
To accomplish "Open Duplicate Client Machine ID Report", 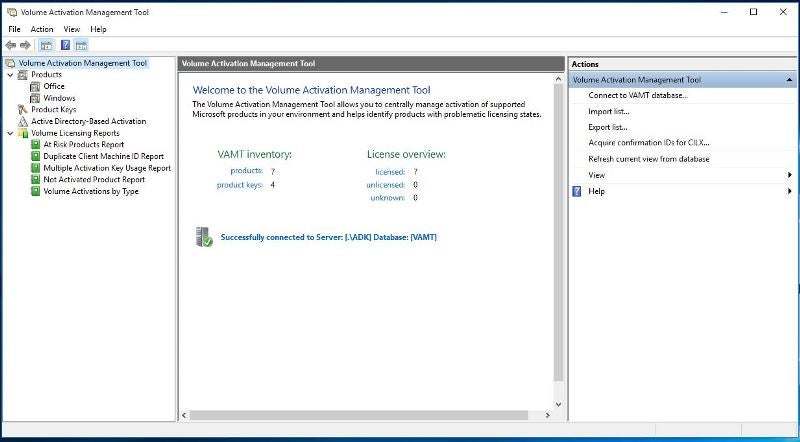I will (104, 156).
